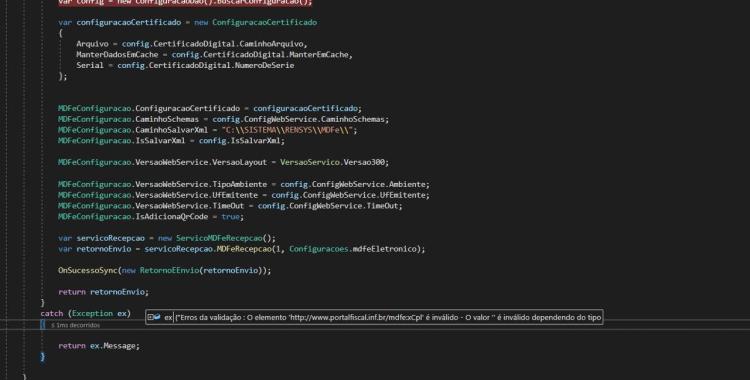
Task: Select the 'ex' variable name in the datatip
Action: pyautogui.click(x=168, y=317)
